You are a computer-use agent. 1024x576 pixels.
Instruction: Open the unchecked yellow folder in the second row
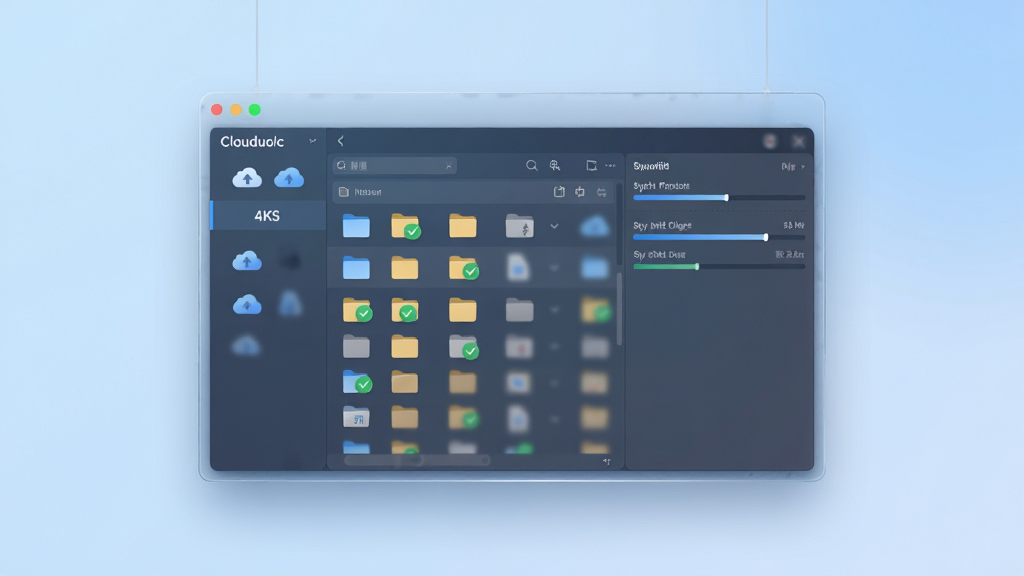pos(404,268)
